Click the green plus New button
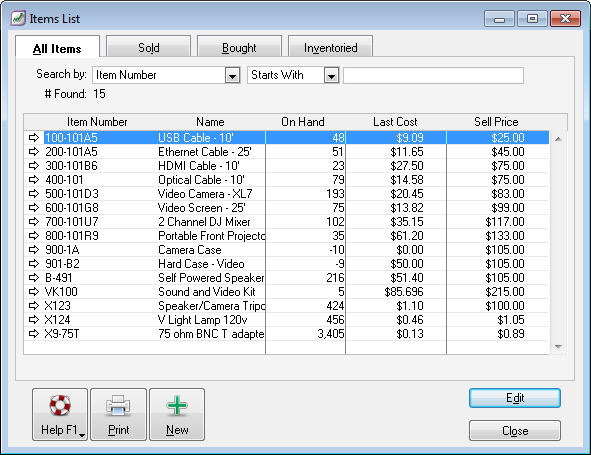This screenshot has width=591, height=455. tap(177, 414)
